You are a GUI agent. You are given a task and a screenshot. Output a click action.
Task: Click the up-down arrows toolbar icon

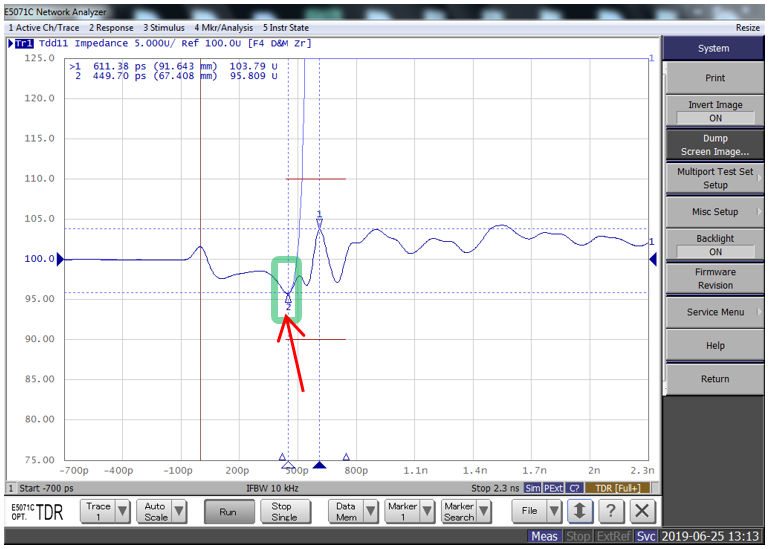[578, 511]
